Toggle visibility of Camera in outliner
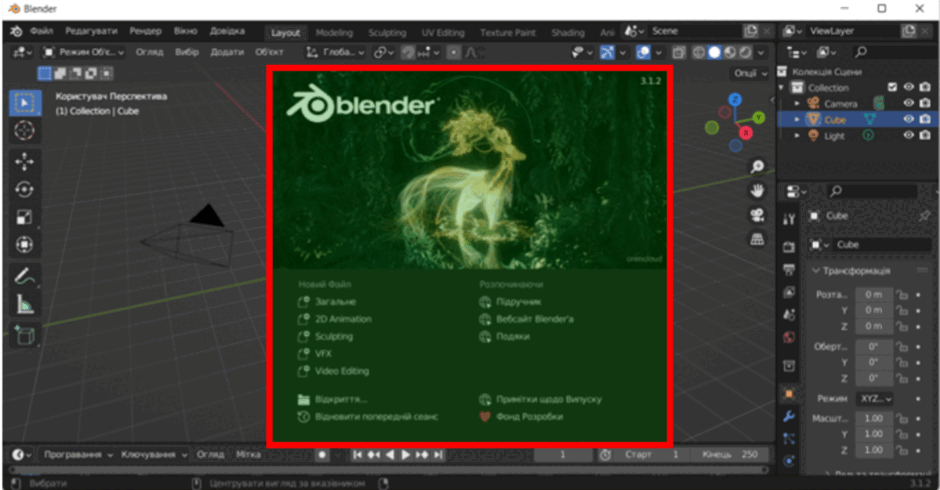The width and height of the screenshot is (940, 490). tap(909, 103)
